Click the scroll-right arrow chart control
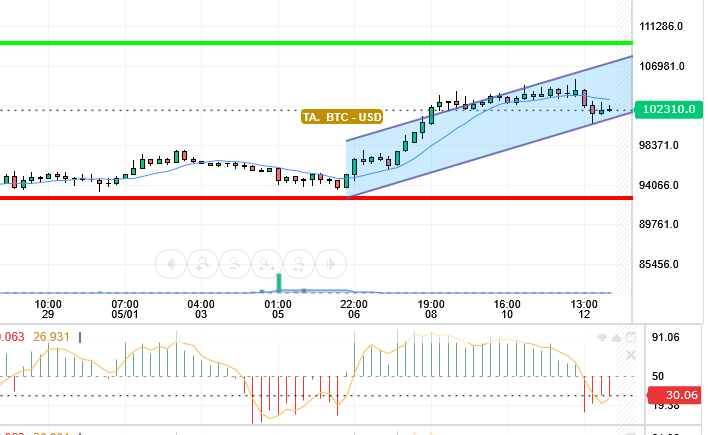The image size is (708, 435). [331, 264]
